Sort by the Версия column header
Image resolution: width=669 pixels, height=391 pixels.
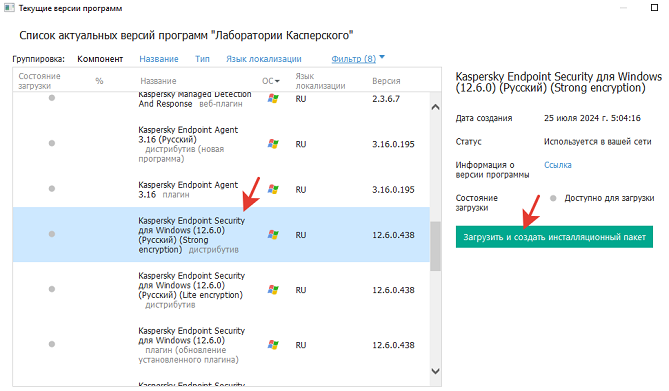click(x=386, y=81)
